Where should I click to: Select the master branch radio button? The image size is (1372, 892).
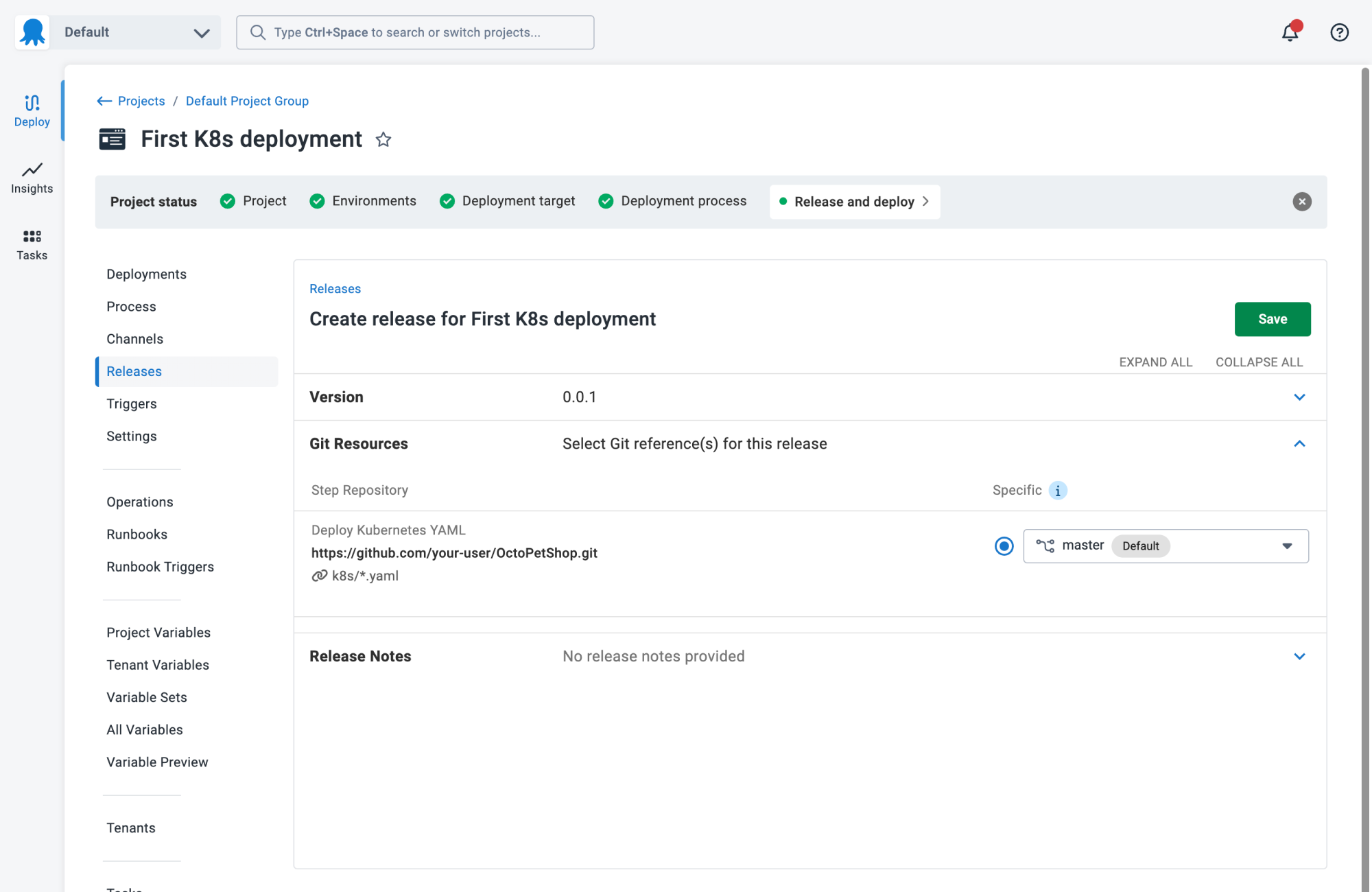(1004, 545)
